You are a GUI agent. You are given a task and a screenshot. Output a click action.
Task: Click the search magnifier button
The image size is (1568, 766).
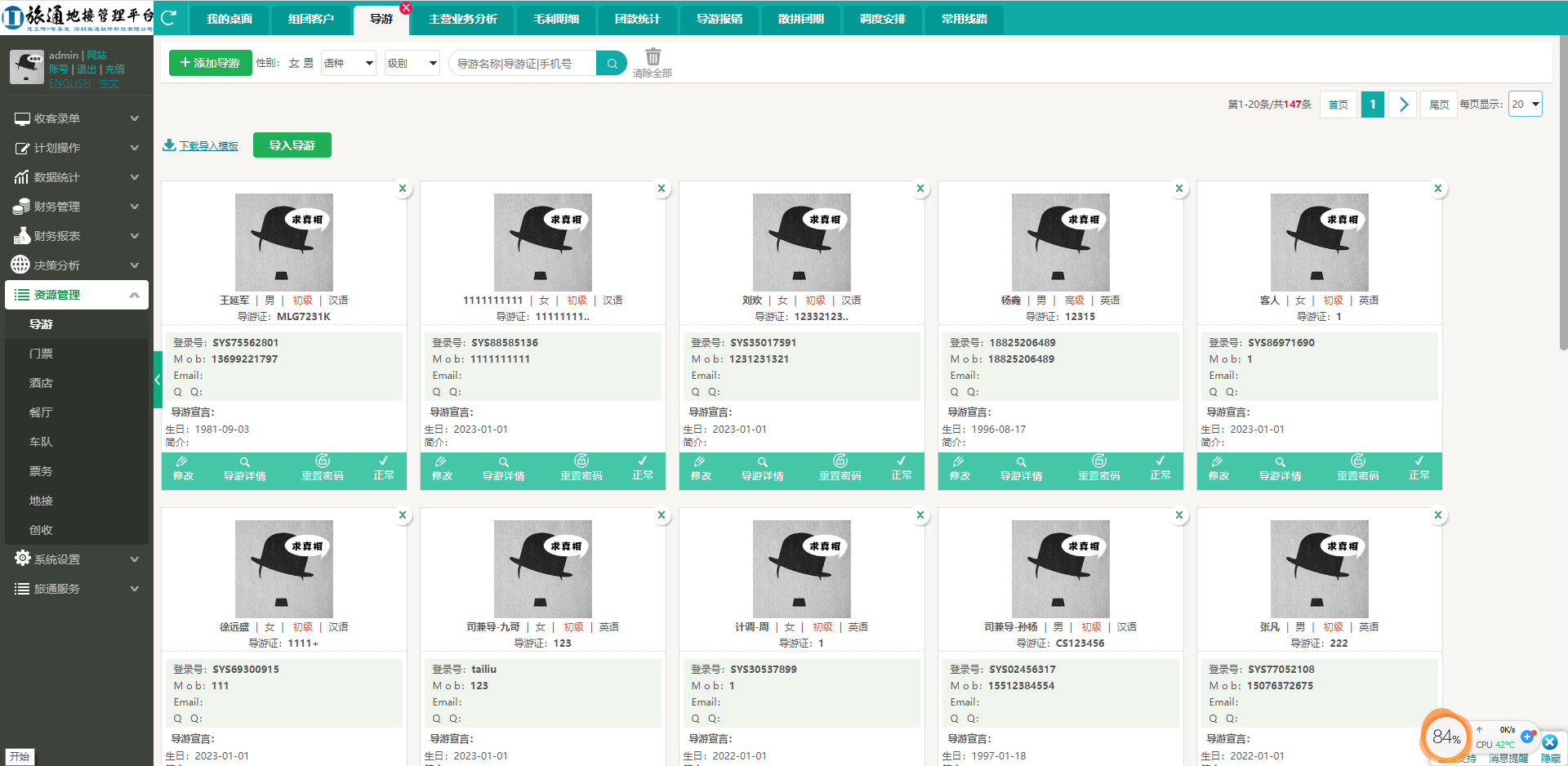(x=612, y=63)
